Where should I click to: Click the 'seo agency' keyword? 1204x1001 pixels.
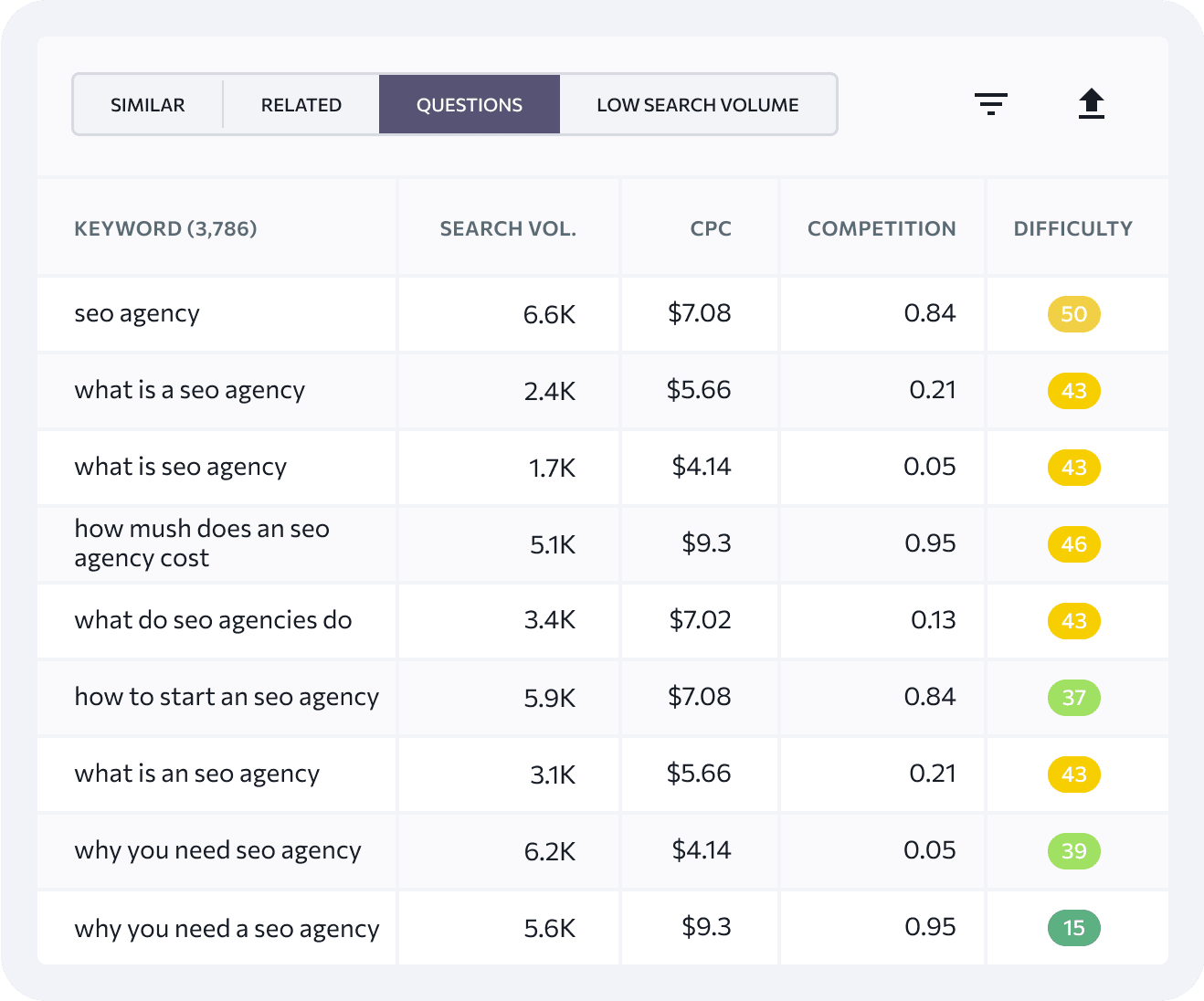(x=137, y=313)
